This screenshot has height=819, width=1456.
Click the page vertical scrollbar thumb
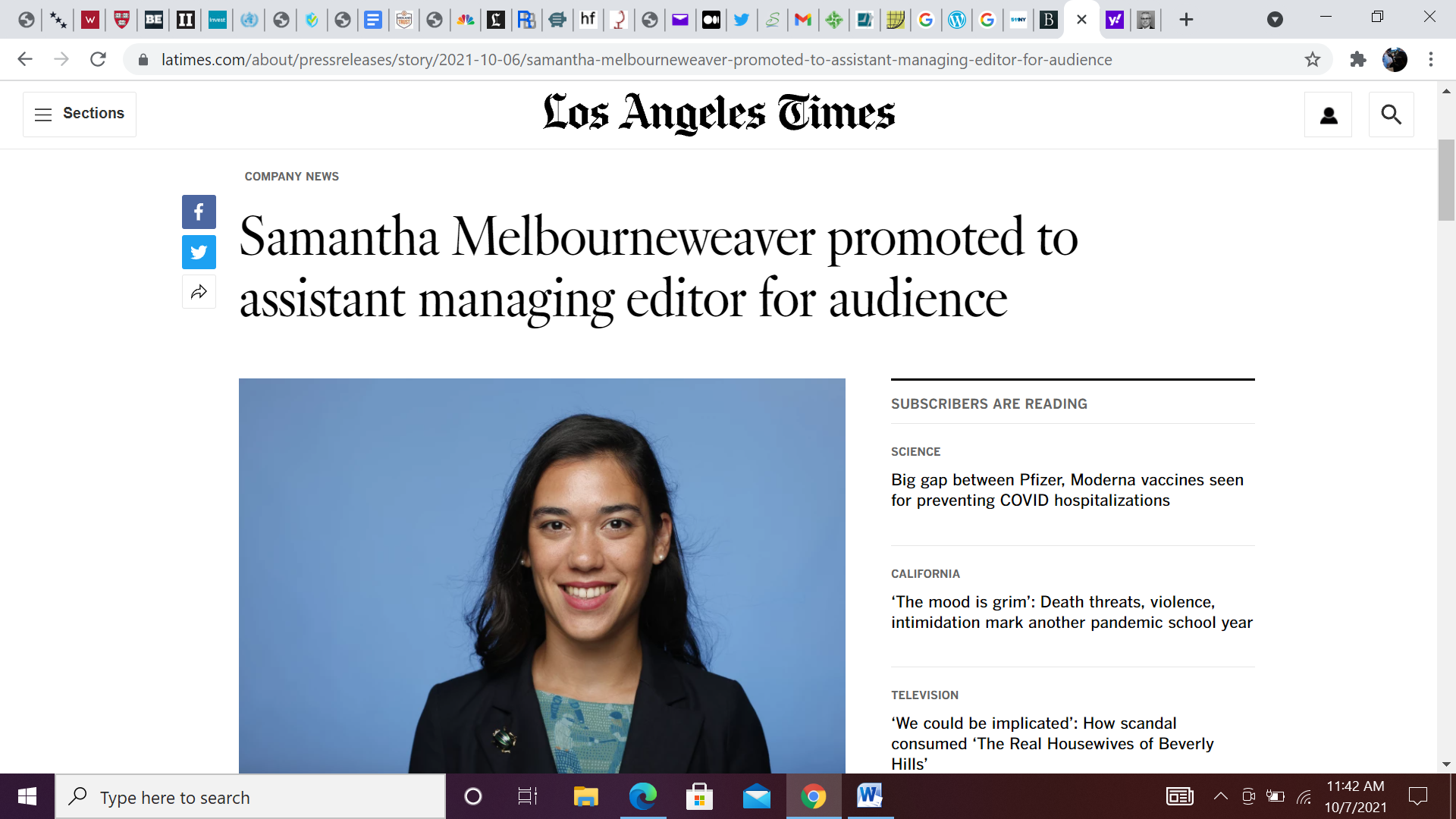point(1445,180)
